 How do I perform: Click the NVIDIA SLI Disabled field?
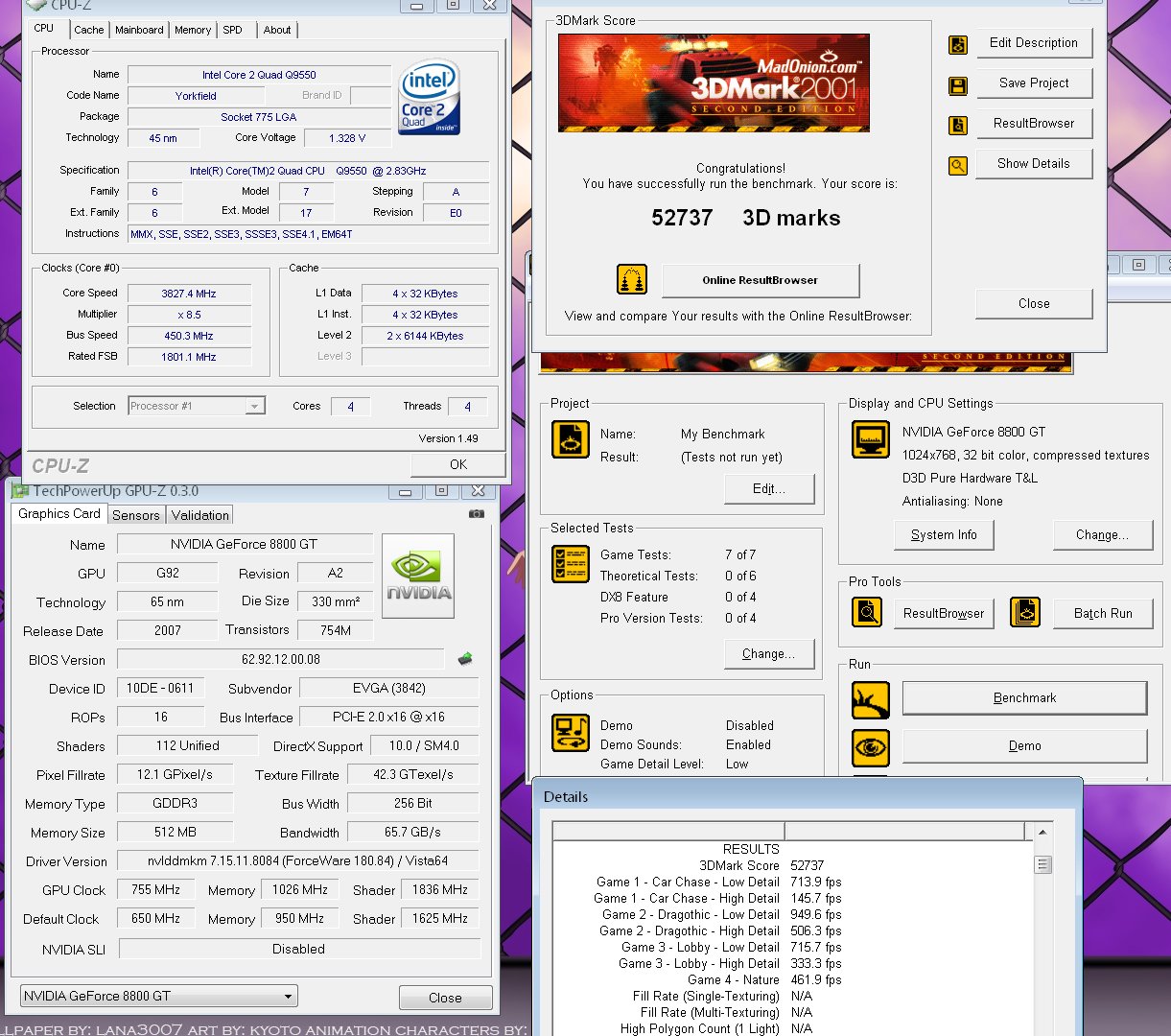(298, 950)
